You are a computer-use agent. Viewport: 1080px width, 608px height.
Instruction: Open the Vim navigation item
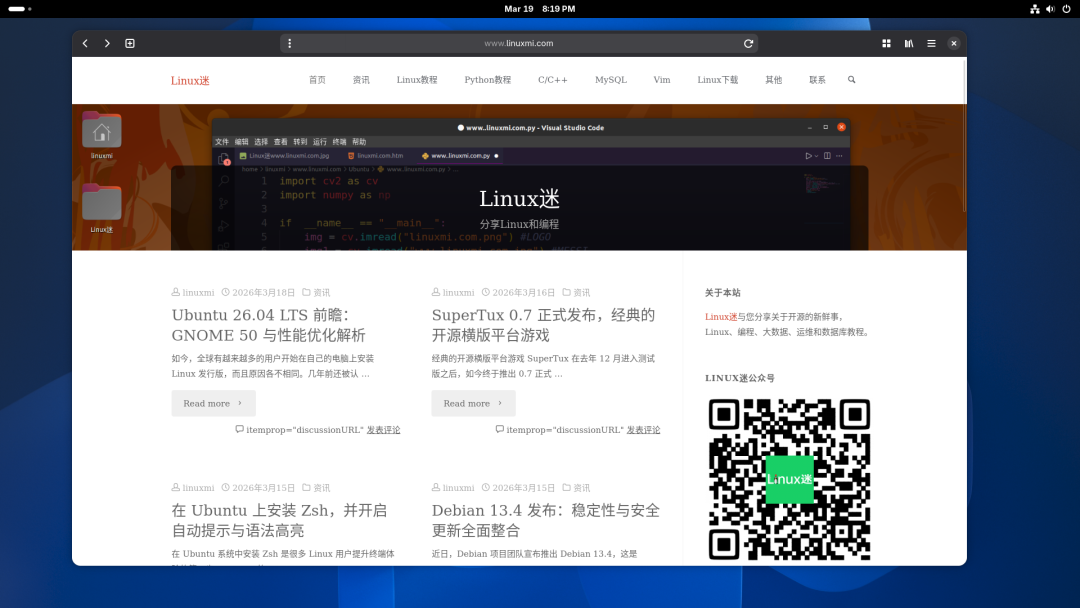click(662, 80)
